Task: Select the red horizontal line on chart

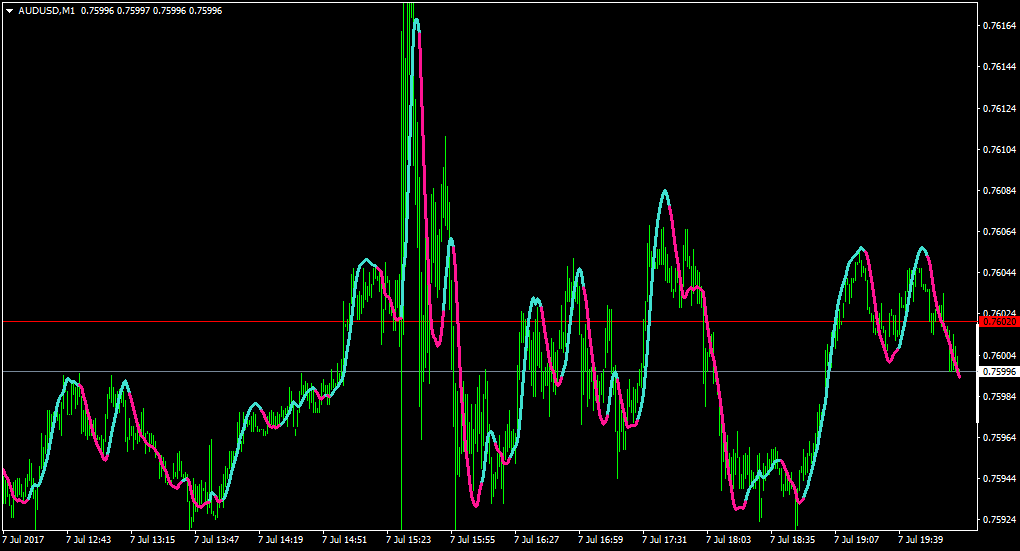Action: tap(489, 321)
